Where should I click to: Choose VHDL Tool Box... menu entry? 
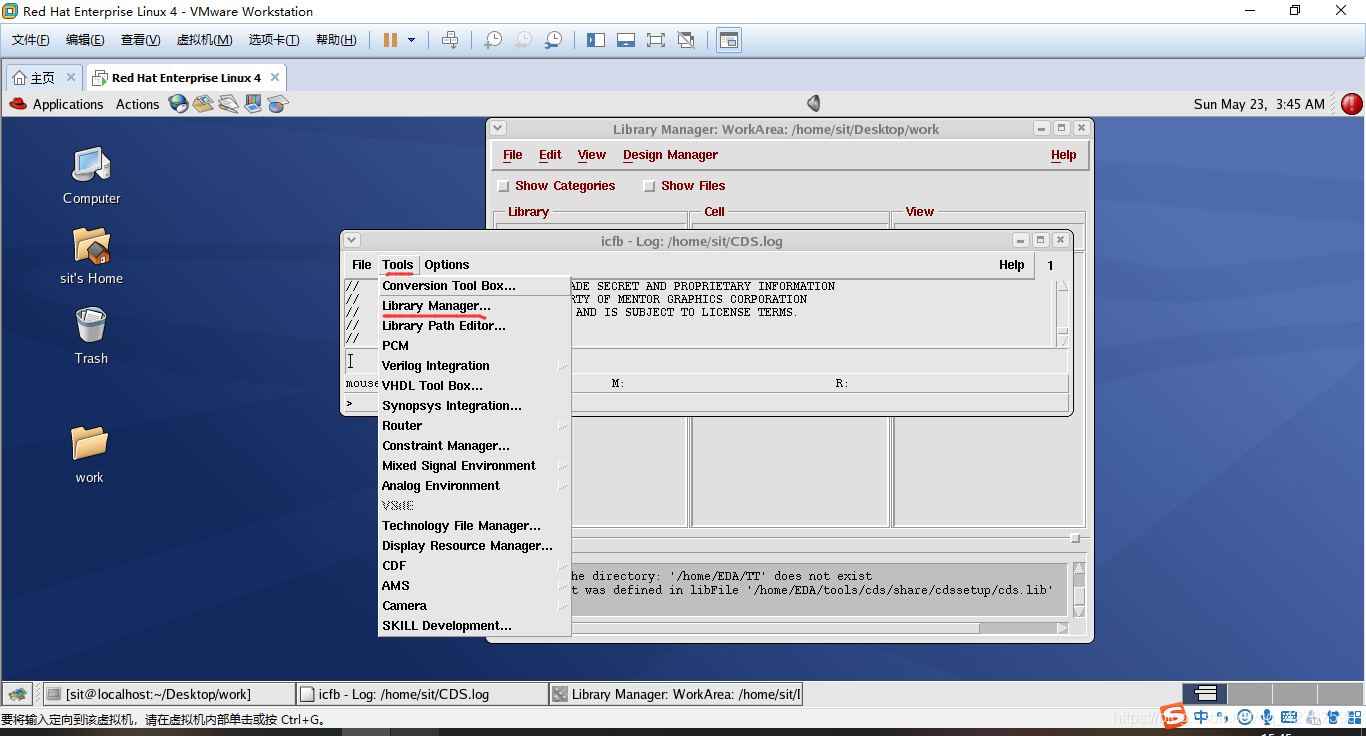tap(474, 386)
